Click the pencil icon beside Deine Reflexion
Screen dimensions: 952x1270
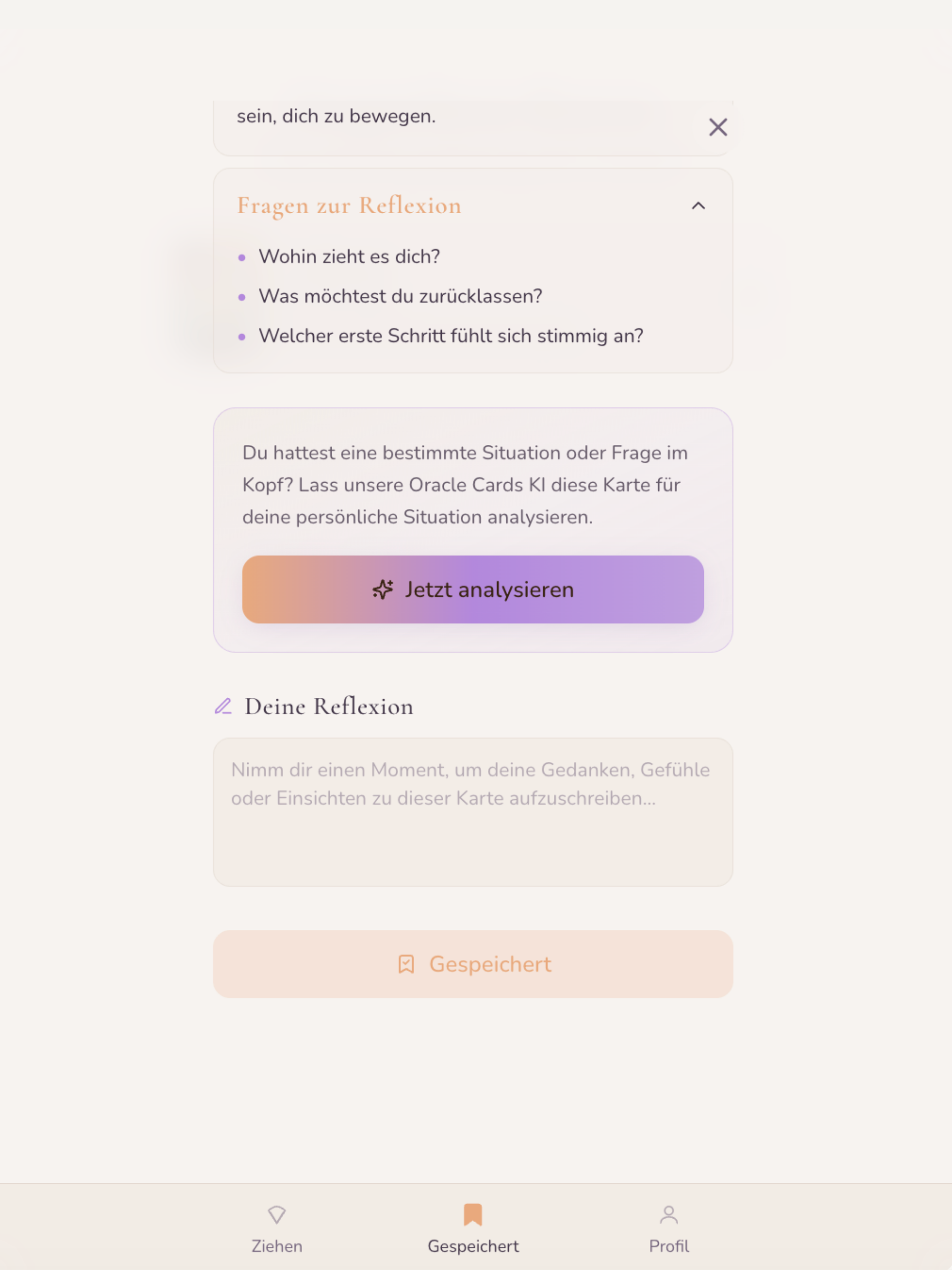(x=223, y=706)
